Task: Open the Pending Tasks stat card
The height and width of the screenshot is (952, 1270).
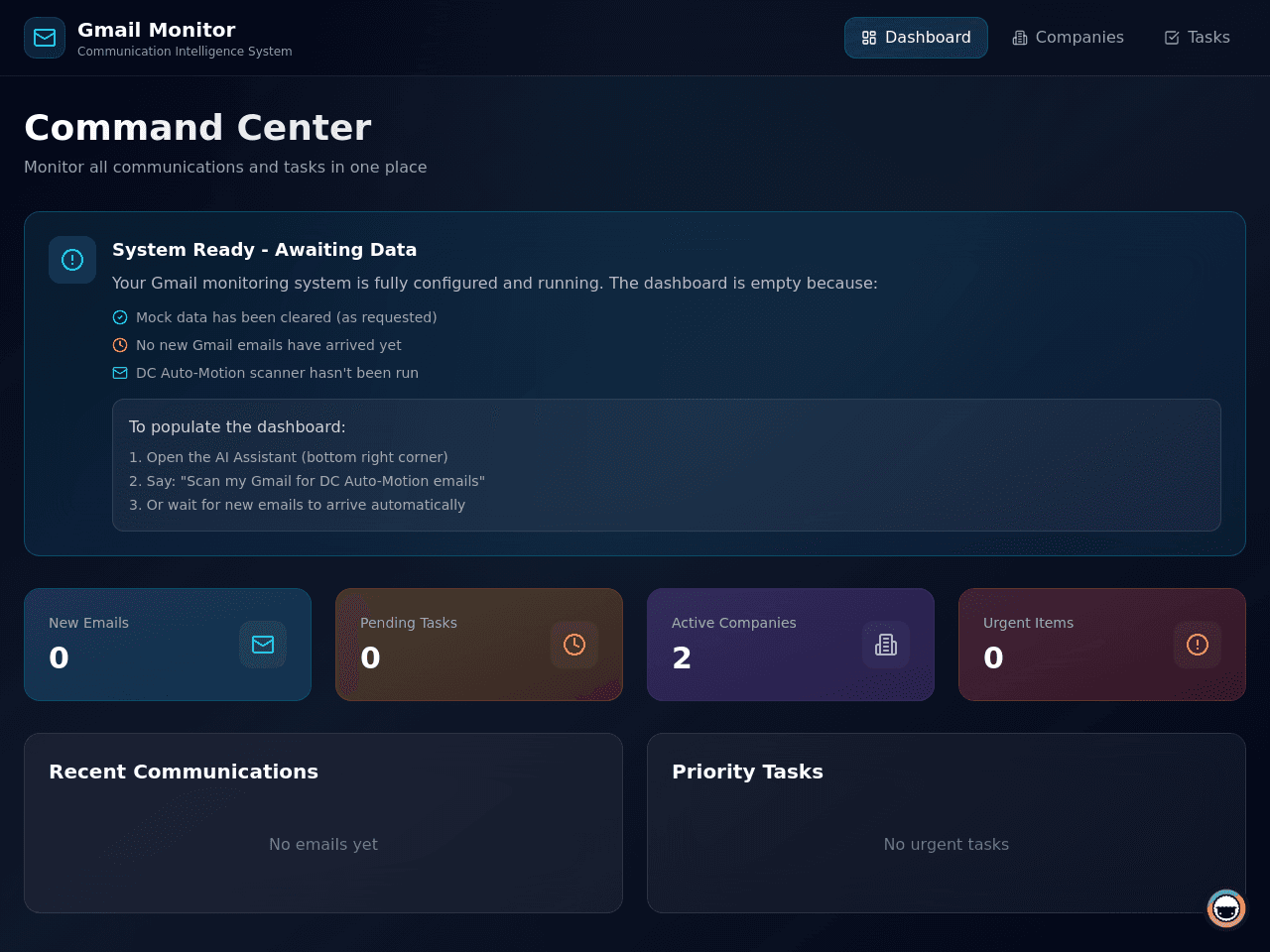Action: click(x=479, y=645)
